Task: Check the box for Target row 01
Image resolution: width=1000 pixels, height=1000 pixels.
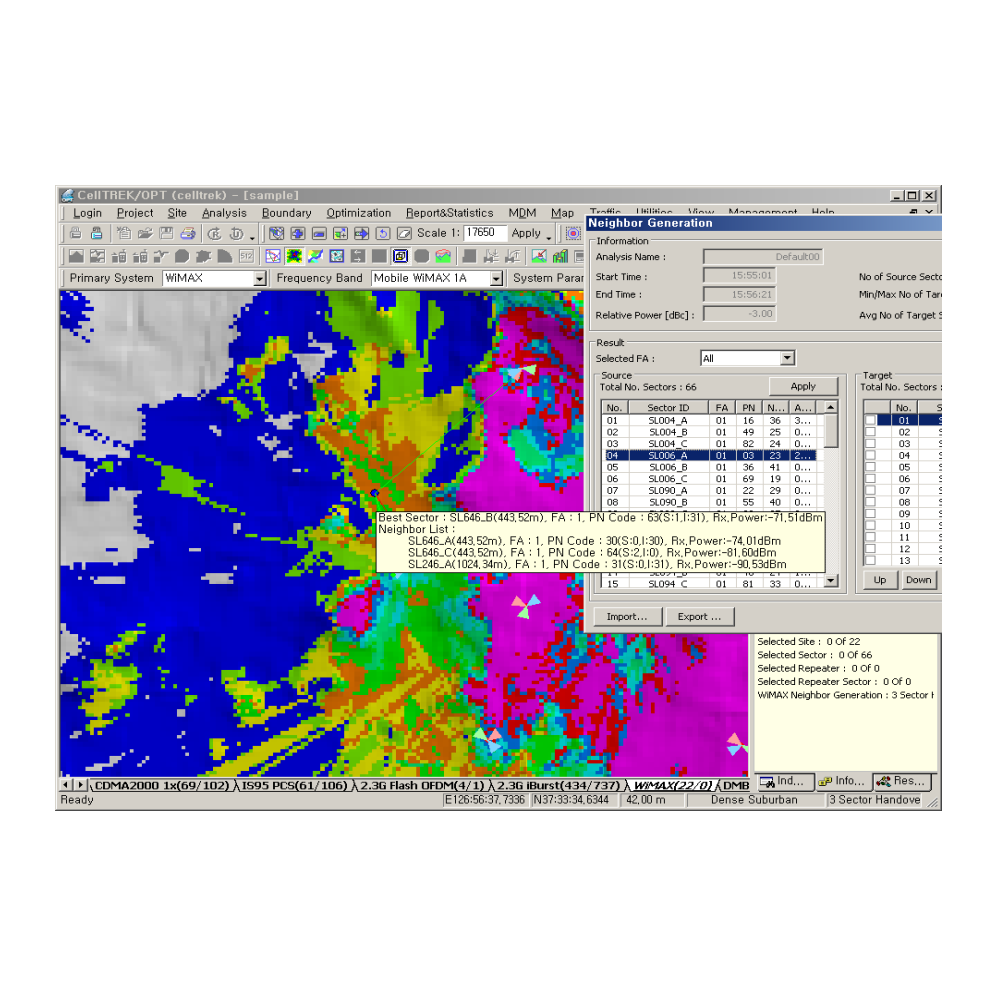Action: point(871,420)
